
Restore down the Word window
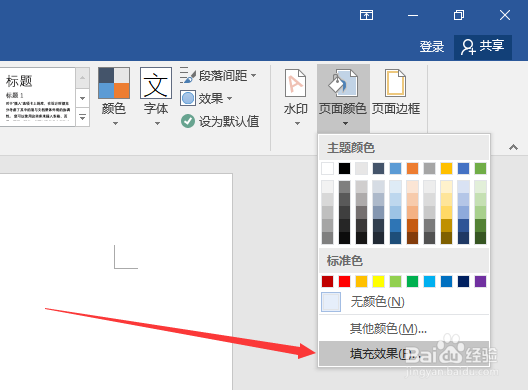coord(459,15)
